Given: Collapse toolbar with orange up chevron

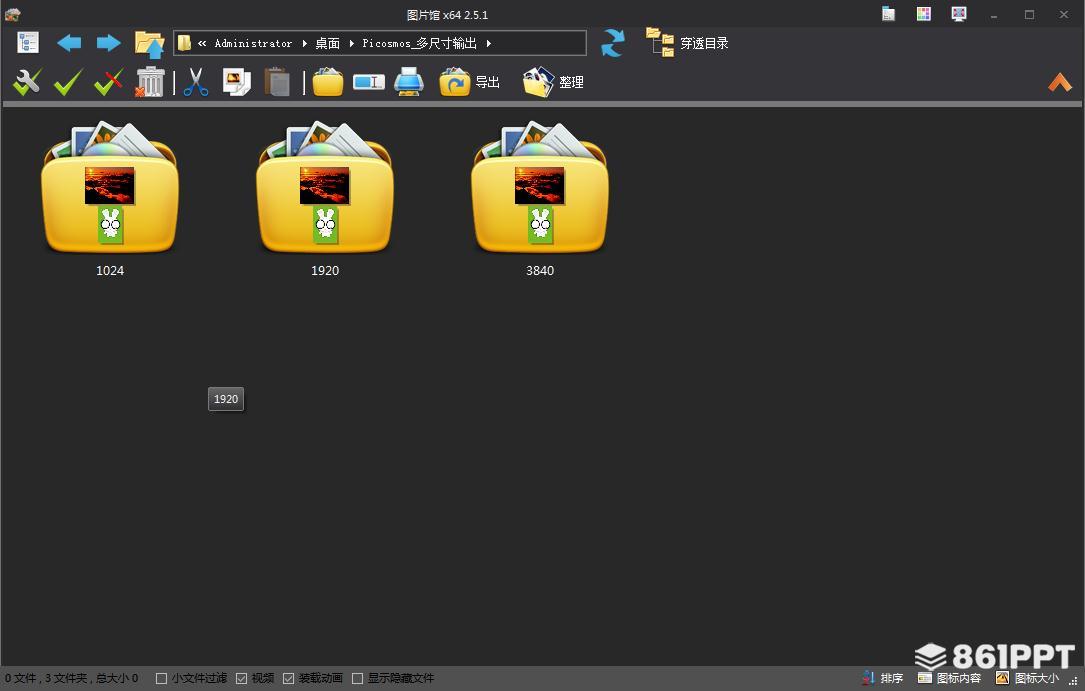Looking at the screenshot, I should [x=1059, y=83].
